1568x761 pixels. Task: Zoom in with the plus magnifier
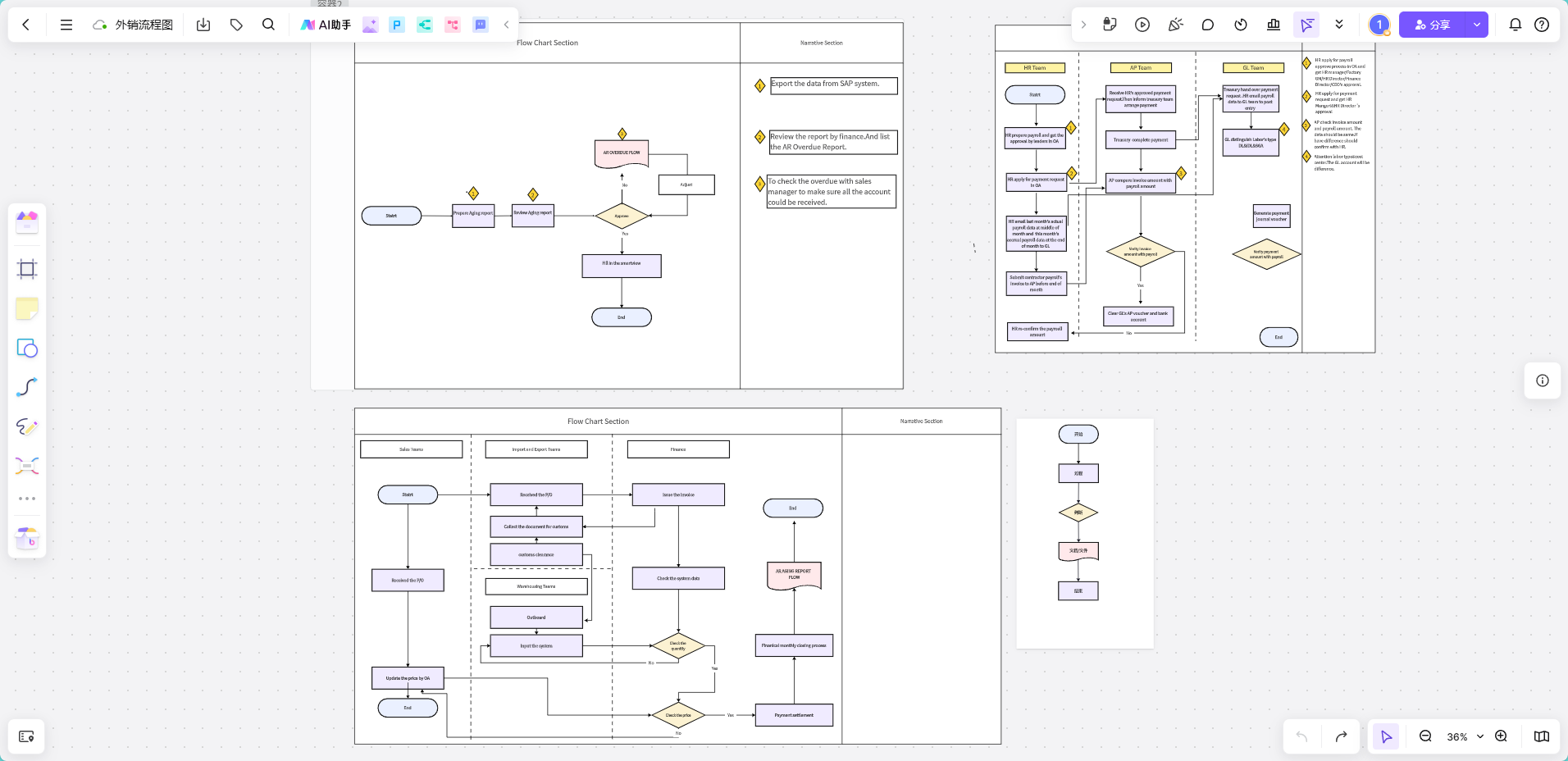click(1502, 736)
